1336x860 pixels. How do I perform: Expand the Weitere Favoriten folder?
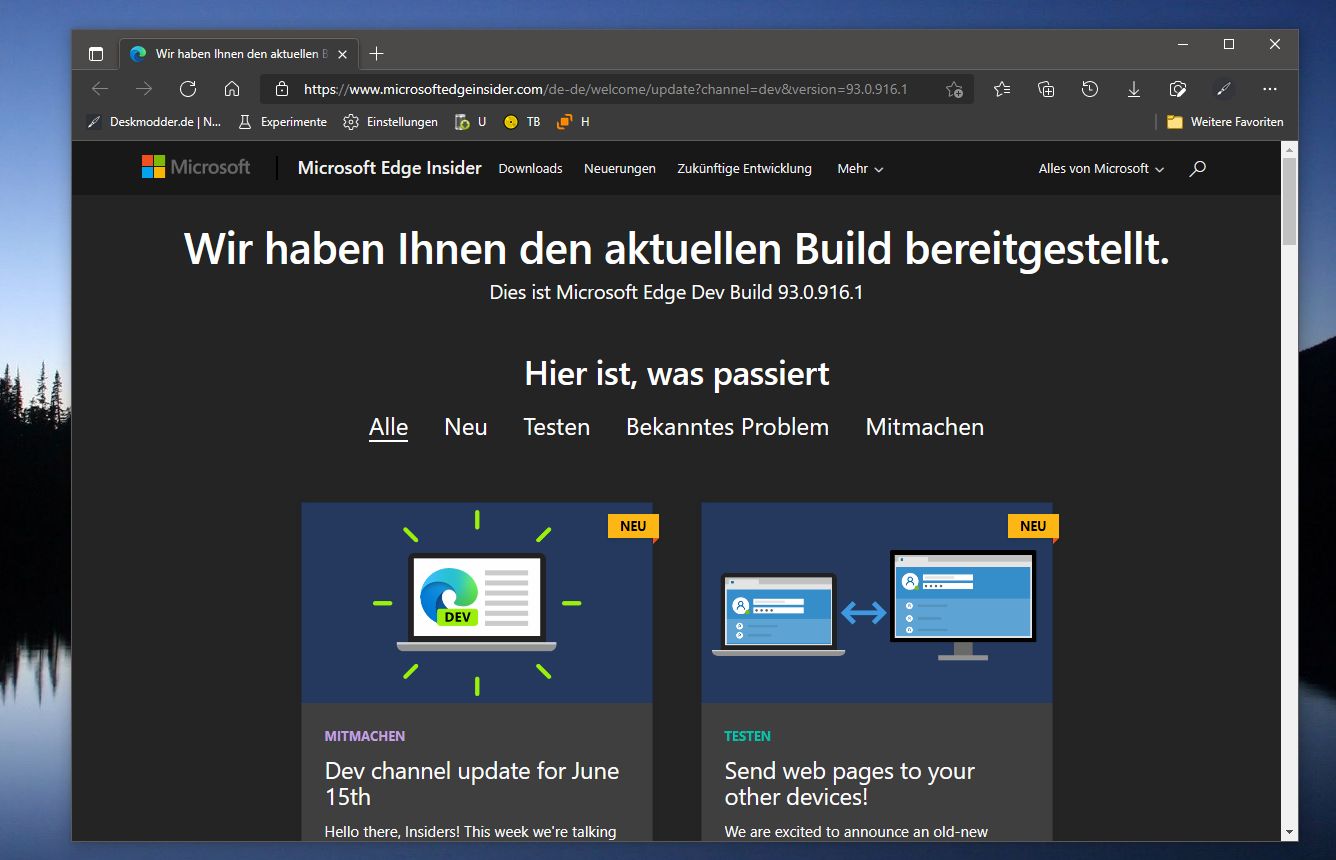click(1225, 122)
